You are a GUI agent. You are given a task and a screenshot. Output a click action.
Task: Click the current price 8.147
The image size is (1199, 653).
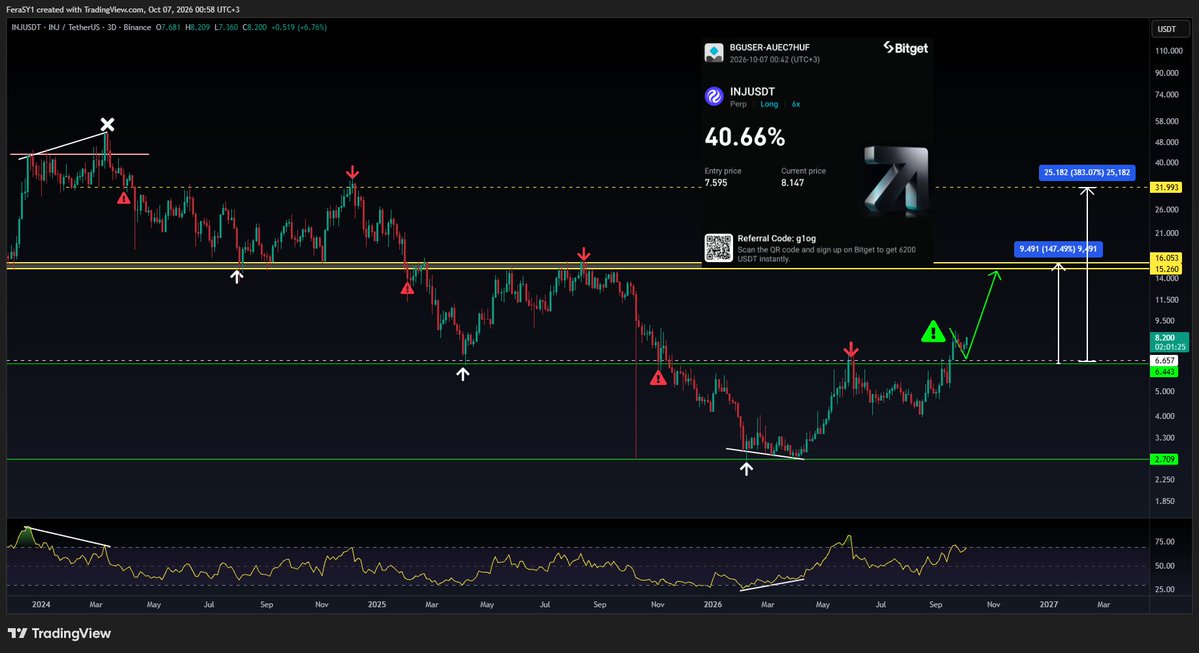pyautogui.click(x=792, y=183)
